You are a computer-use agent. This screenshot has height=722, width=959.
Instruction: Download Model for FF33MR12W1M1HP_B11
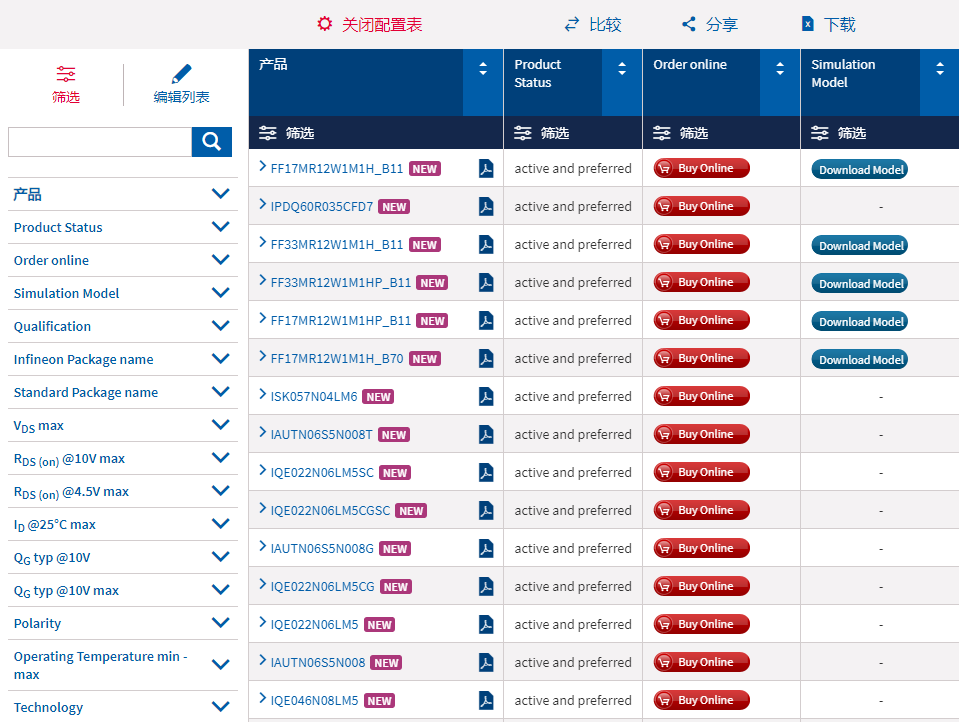coord(859,283)
